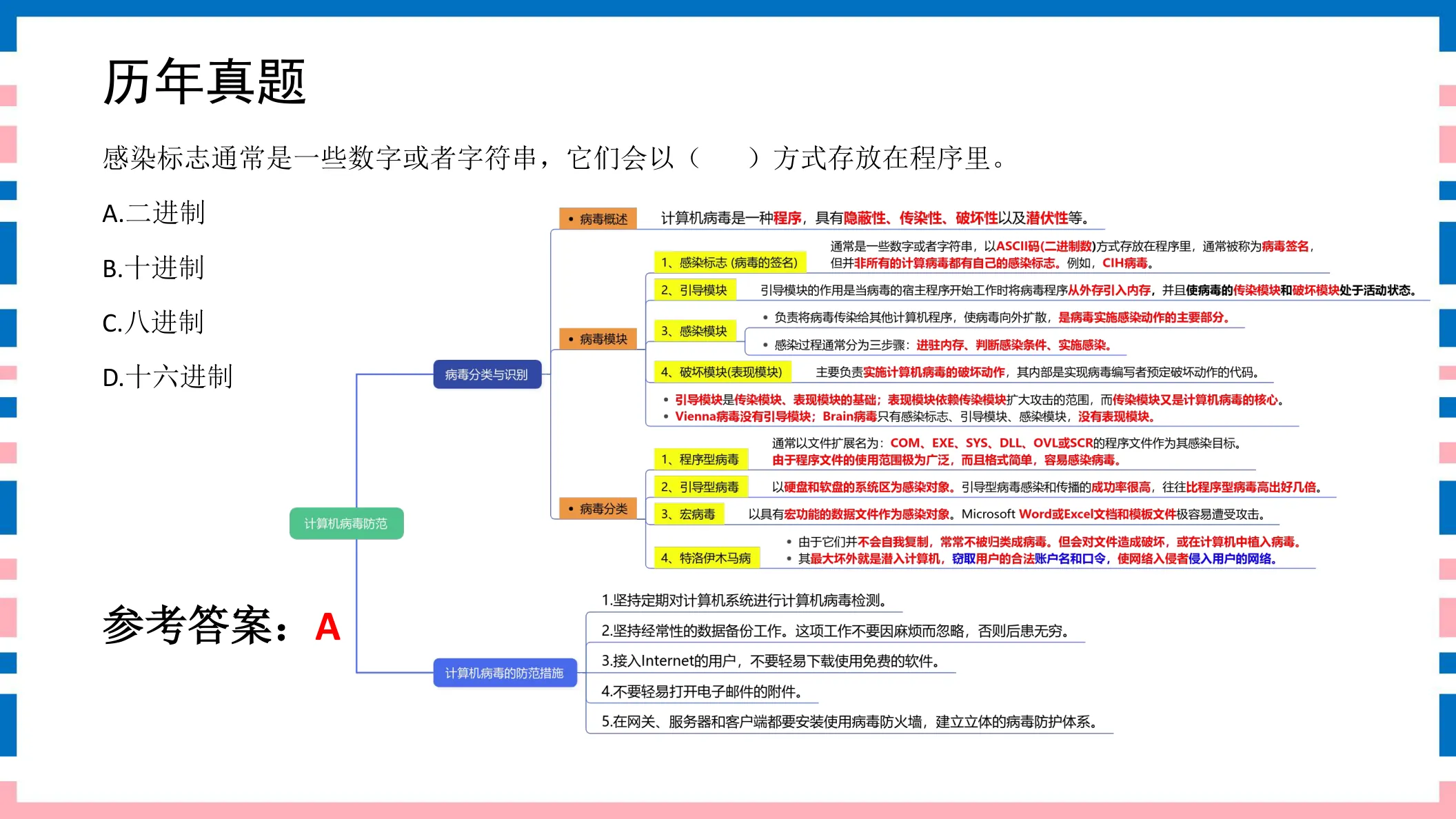Click yellow label 1、感染标志 (病毒的签名)
Viewport: 1456px width, 819px height.
(x=729, y=262)
